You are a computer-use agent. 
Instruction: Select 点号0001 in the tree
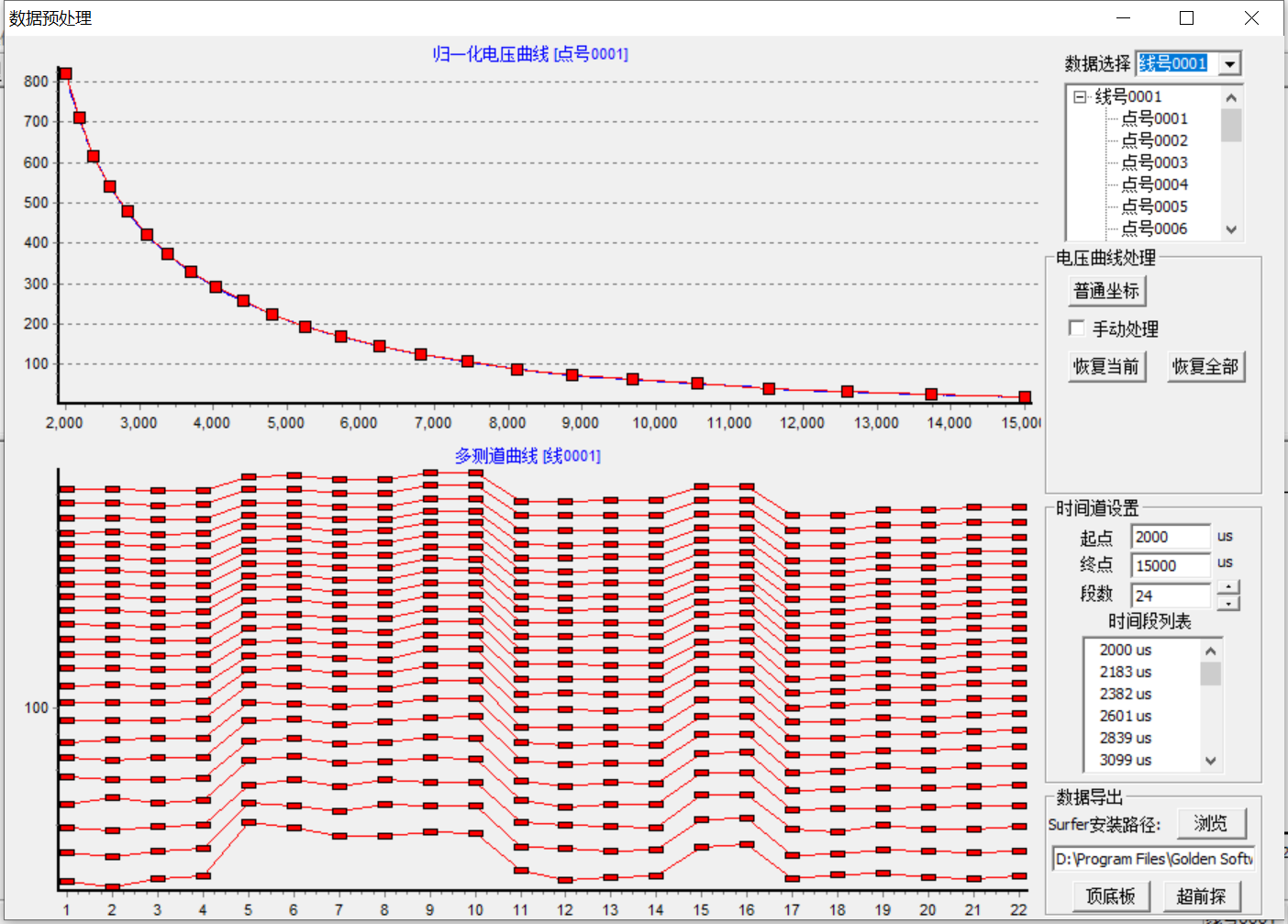click(x=1154, y=118)
